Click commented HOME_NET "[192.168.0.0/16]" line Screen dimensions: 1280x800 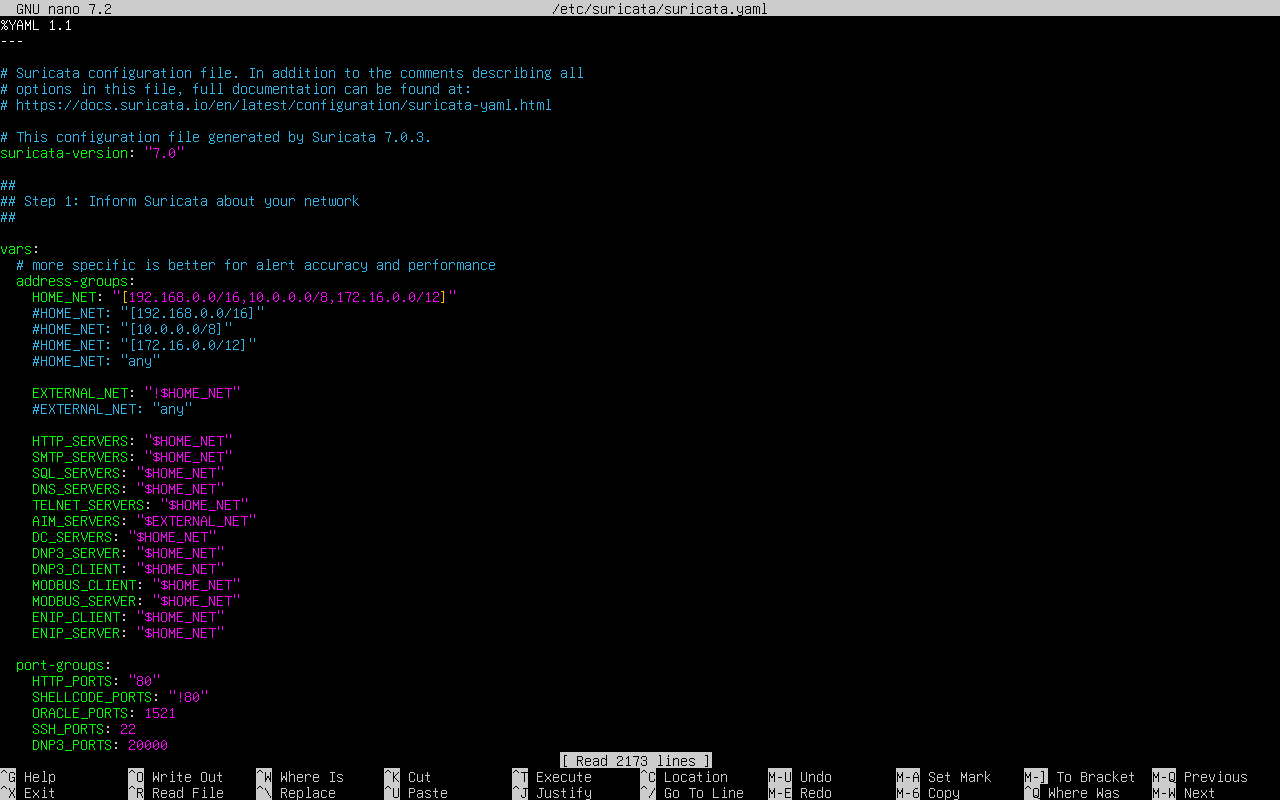pyautogui.click(x=148, y=313)
